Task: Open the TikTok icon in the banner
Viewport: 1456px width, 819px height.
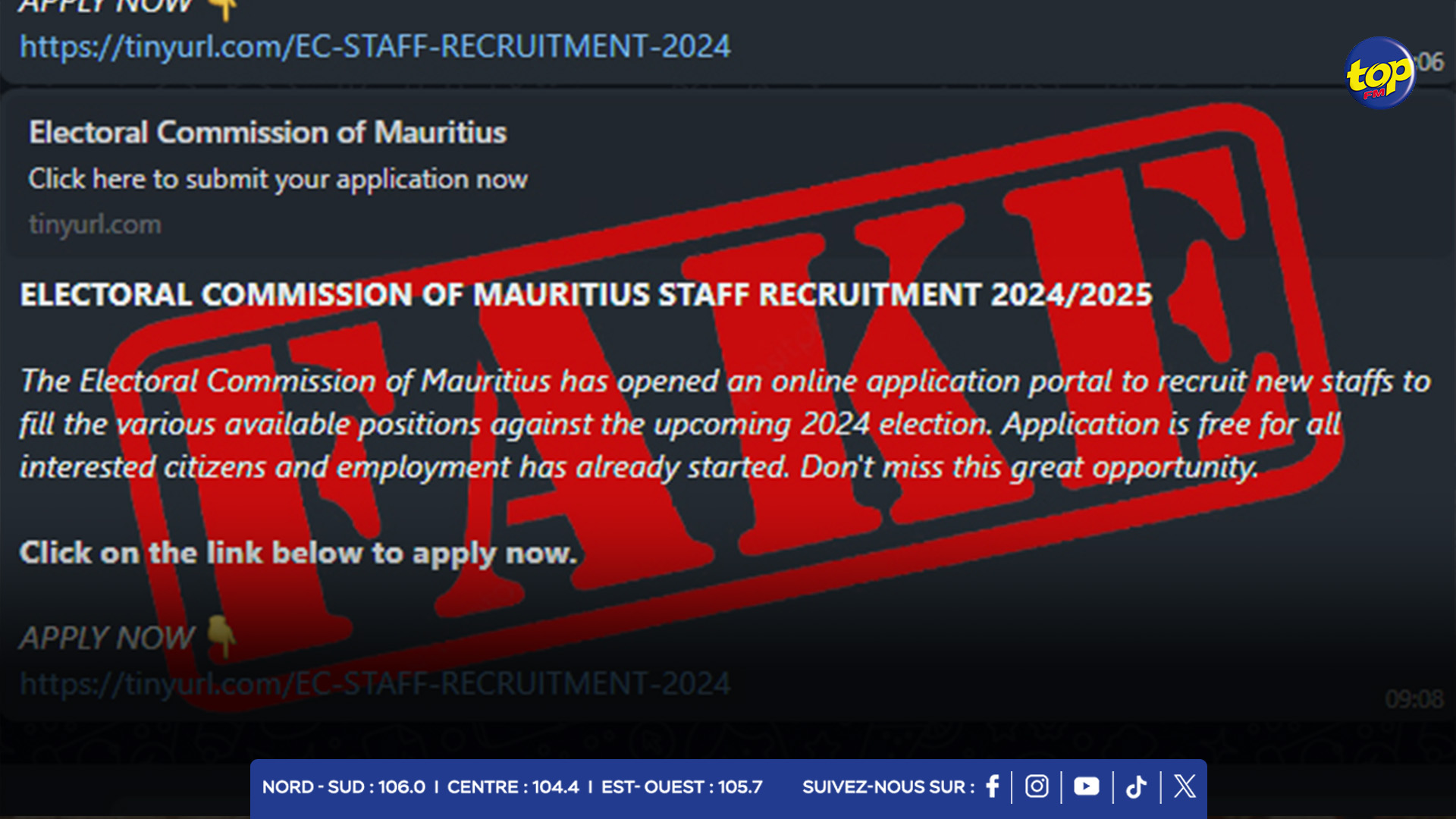Action: pos(1136,786)
